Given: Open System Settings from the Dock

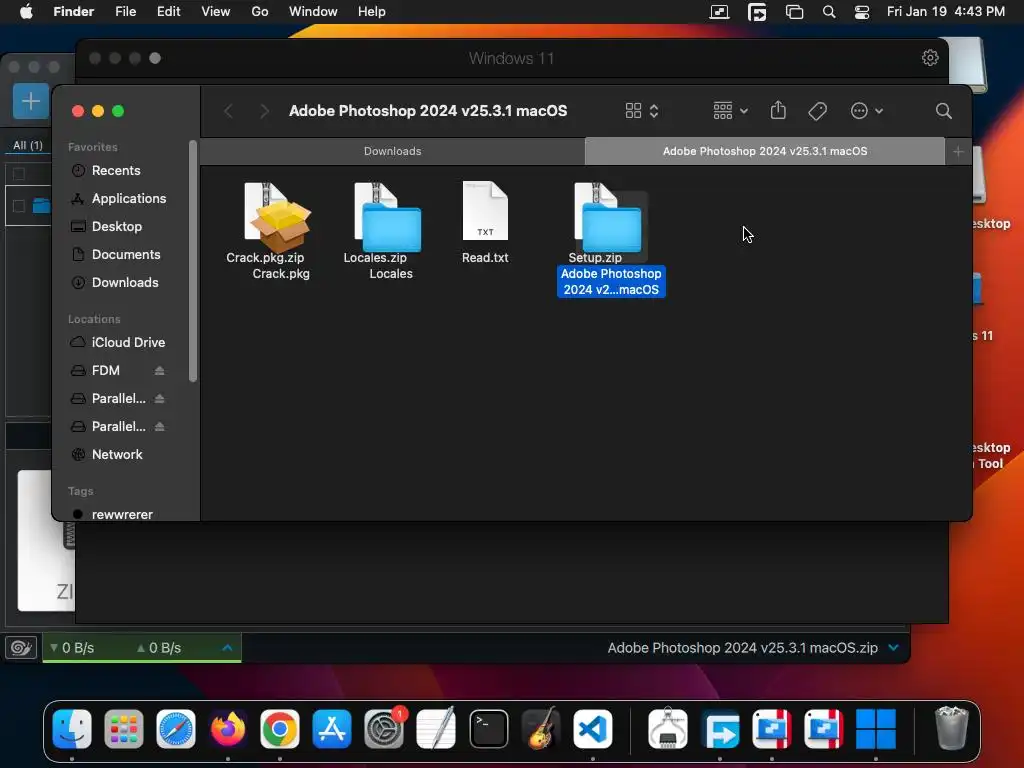Looking at the screenshot, I should point(384,728).
